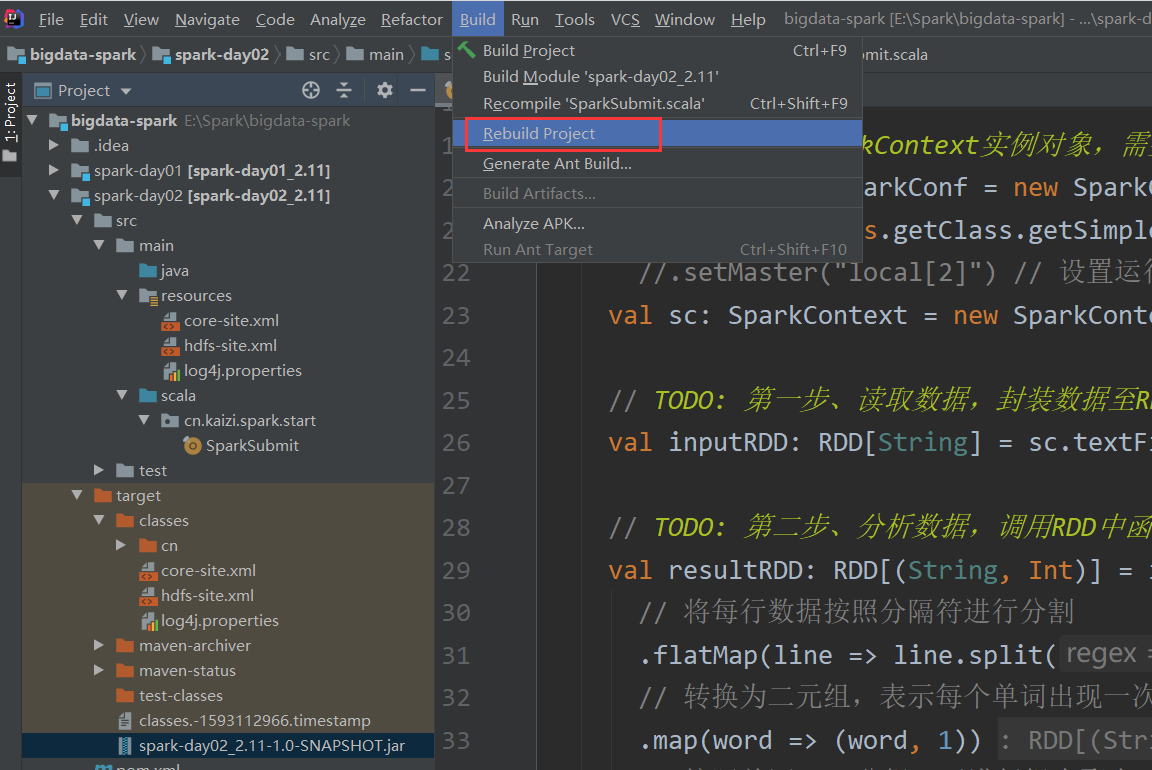Click the target folder icon
The height and width of the screenshot is (770, 1152).
tap(103, 496)
